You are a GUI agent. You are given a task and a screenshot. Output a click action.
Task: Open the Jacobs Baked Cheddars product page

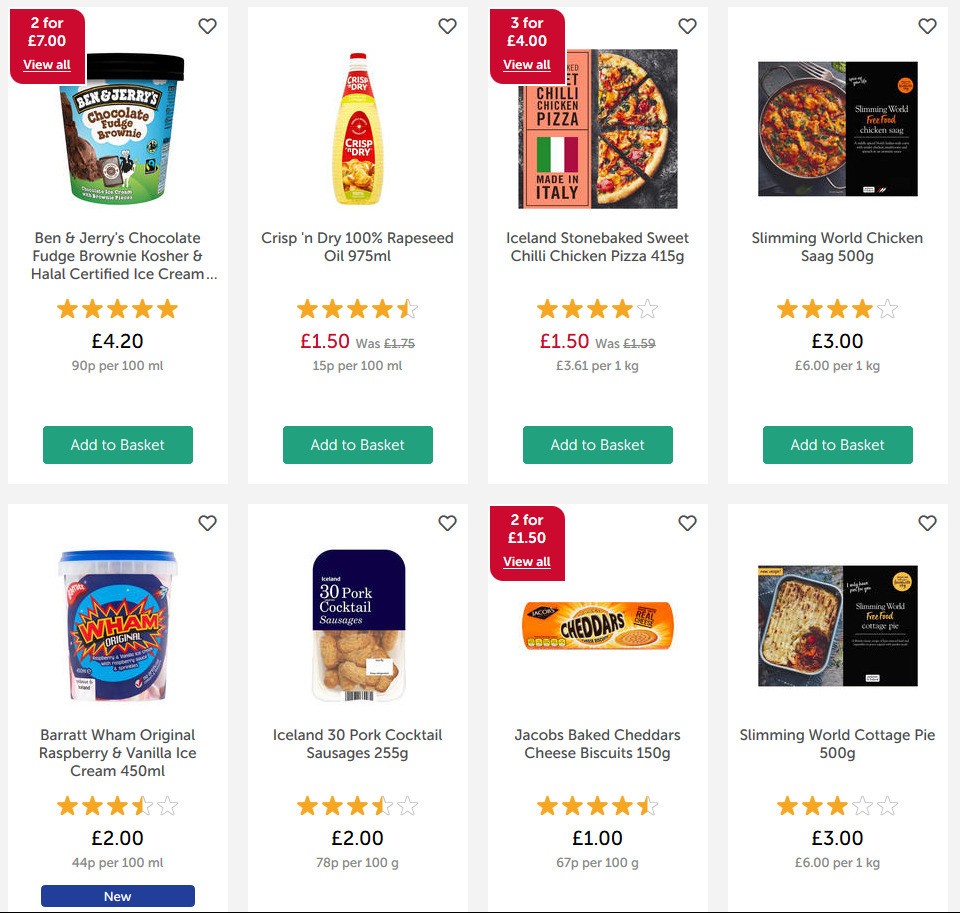pos(598,744)
